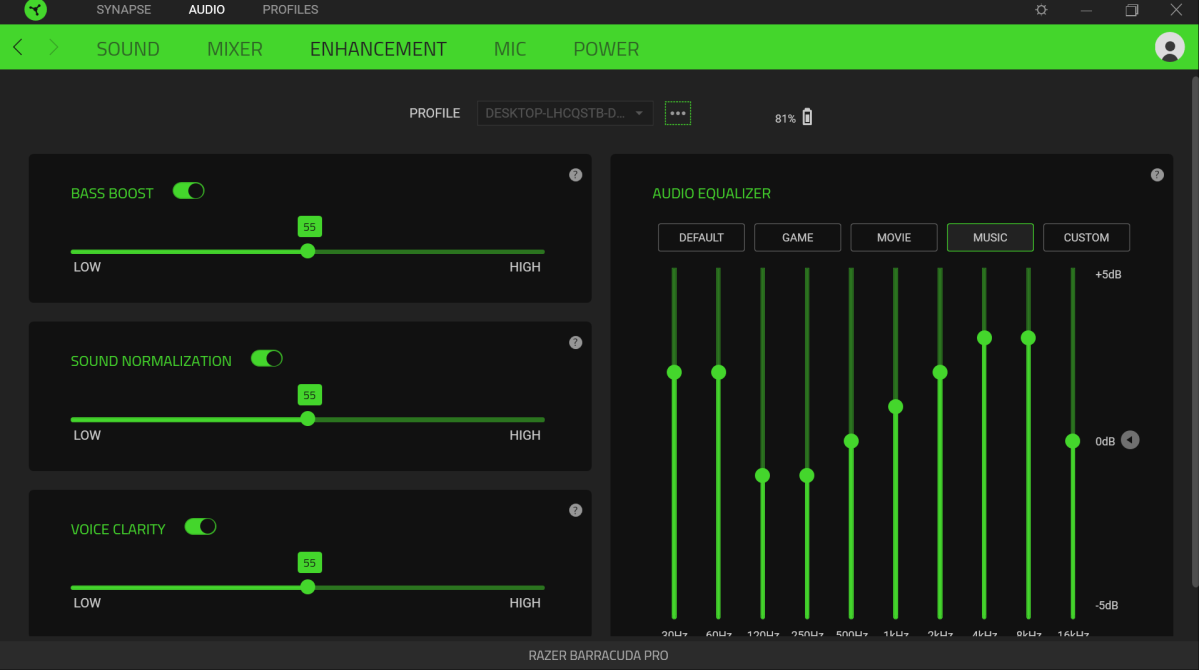Click the HIGH label under Bass Boost
Screen dimensions: 1199x670
click(525, 267)
